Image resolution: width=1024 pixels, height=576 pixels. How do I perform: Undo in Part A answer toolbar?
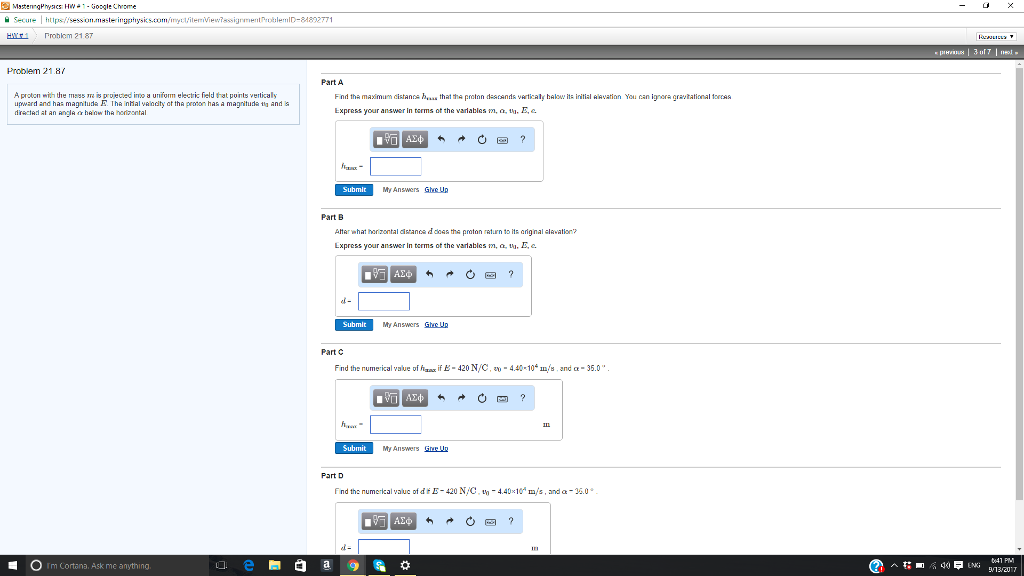pyautogui.click(x=441, y=139)
